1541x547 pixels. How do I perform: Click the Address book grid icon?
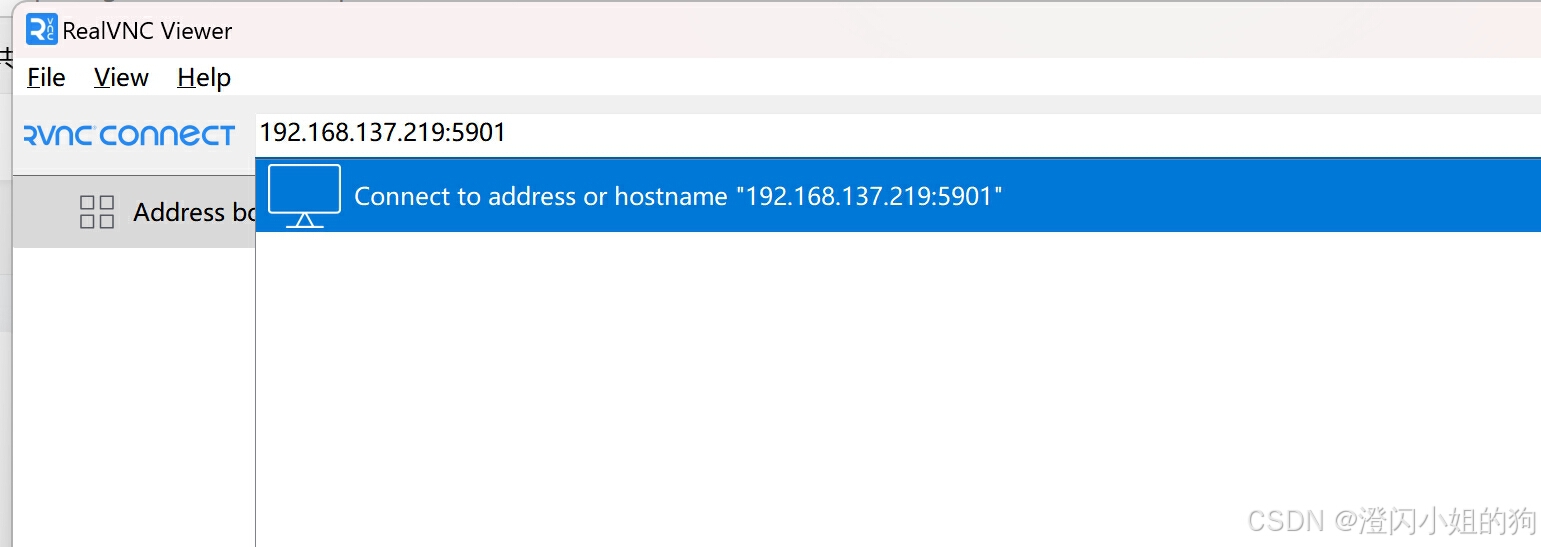pyautogui.click(x=97, y=212)
